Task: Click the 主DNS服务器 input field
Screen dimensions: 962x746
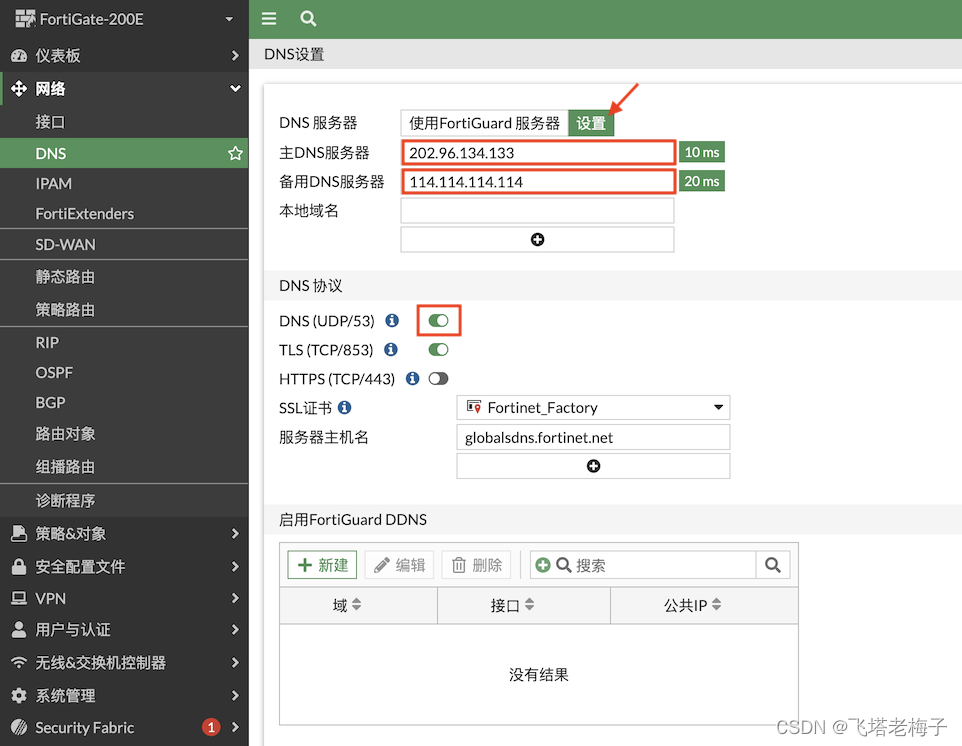Action: tap(539, 152)
